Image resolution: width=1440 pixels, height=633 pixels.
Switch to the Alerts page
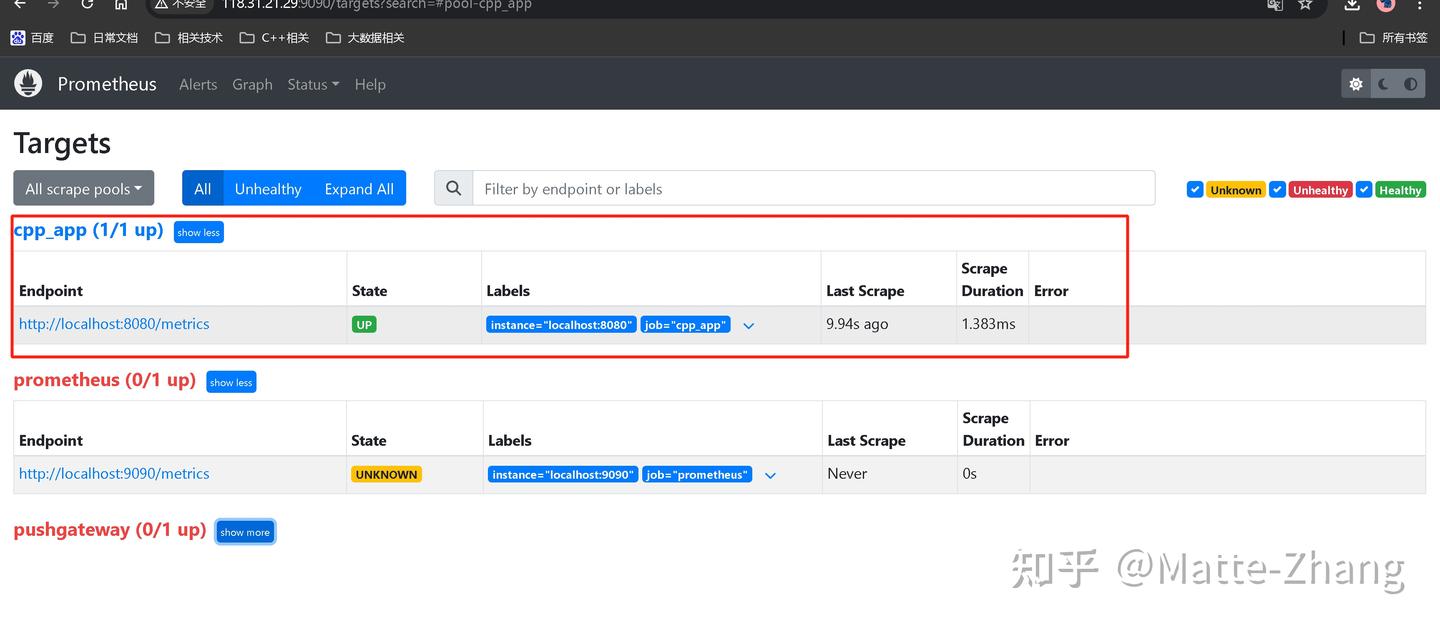[197, 84]
